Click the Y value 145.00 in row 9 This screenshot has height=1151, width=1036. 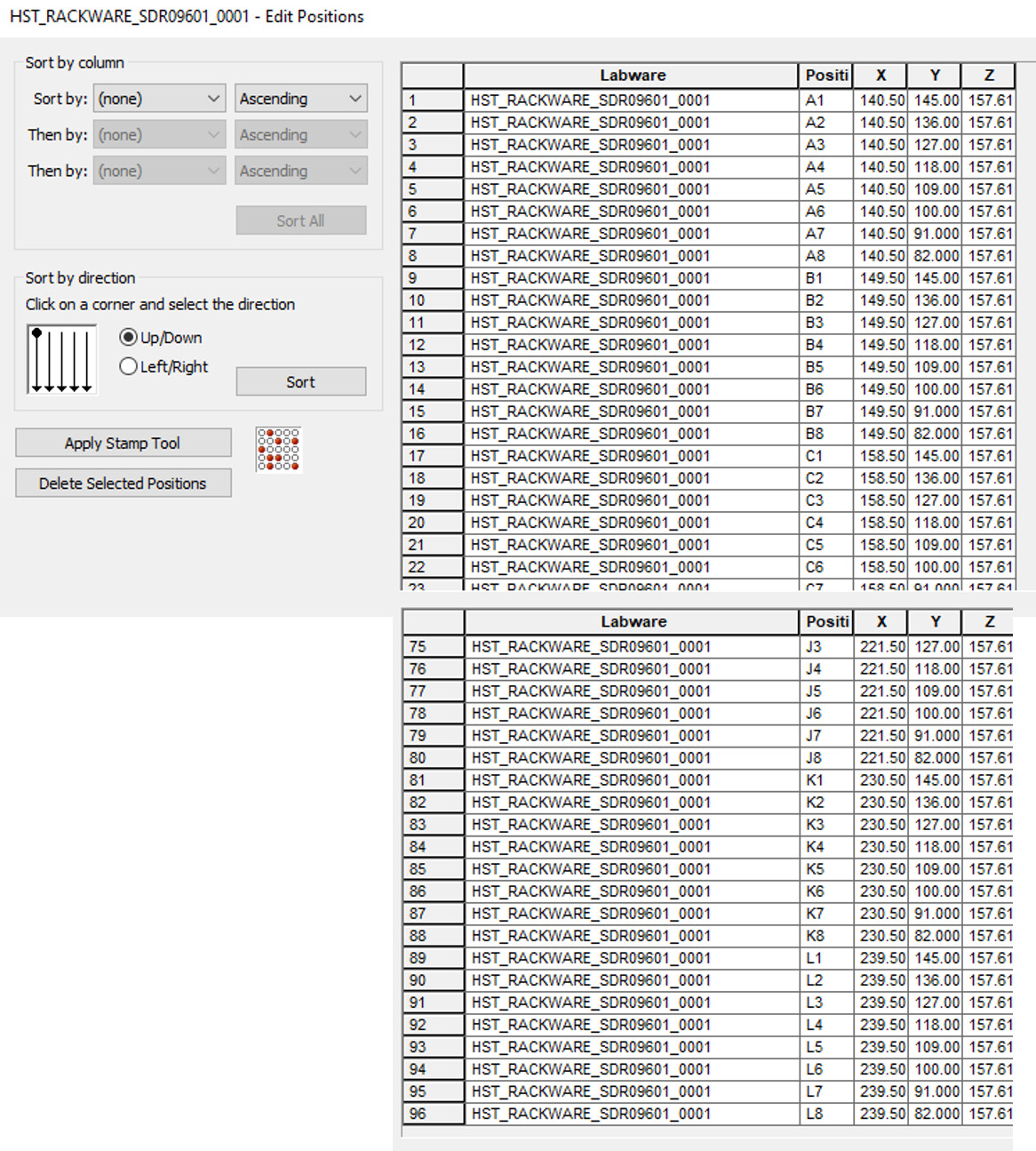pyautogui.click(x=935, y=278)
